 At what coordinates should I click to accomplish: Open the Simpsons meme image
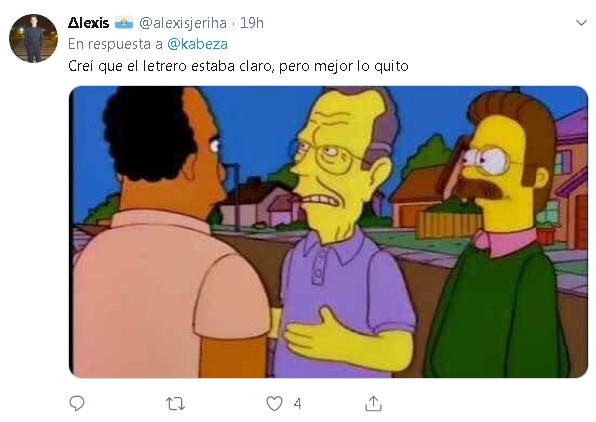(x=328, y=232)
